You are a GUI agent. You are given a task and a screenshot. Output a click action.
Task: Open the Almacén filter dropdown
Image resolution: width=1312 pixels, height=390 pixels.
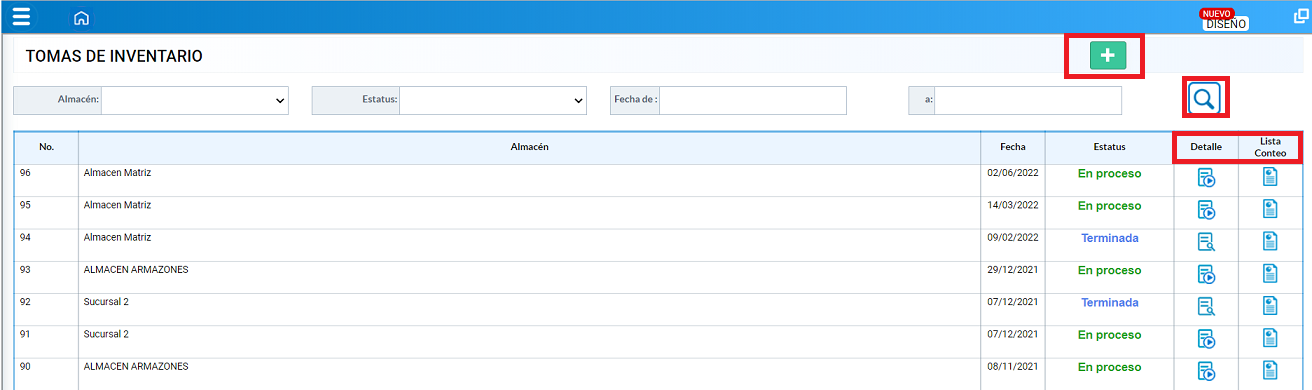[x=195, y=100]
